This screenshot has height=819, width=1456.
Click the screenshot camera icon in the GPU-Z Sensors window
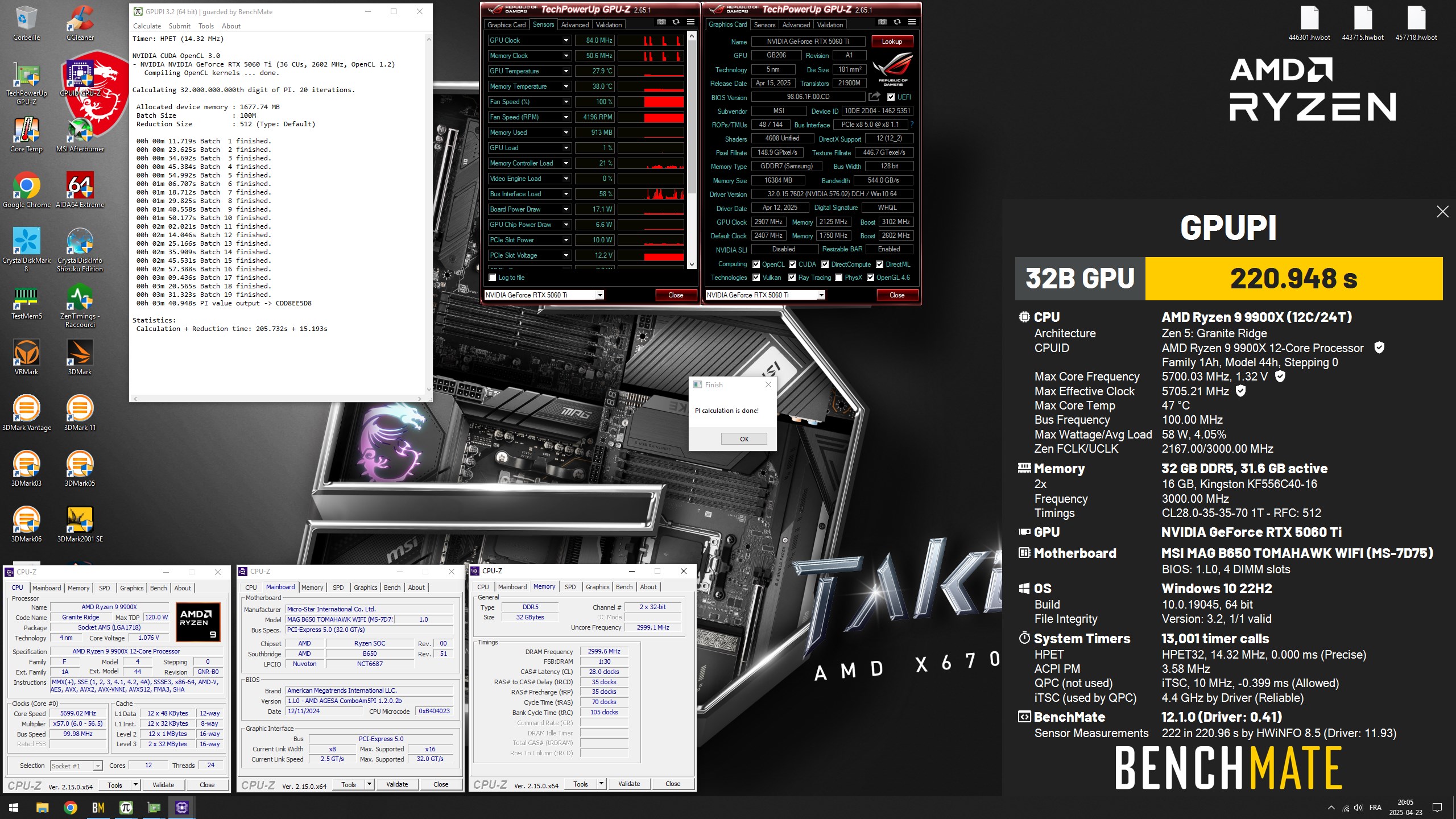(661, 22)
